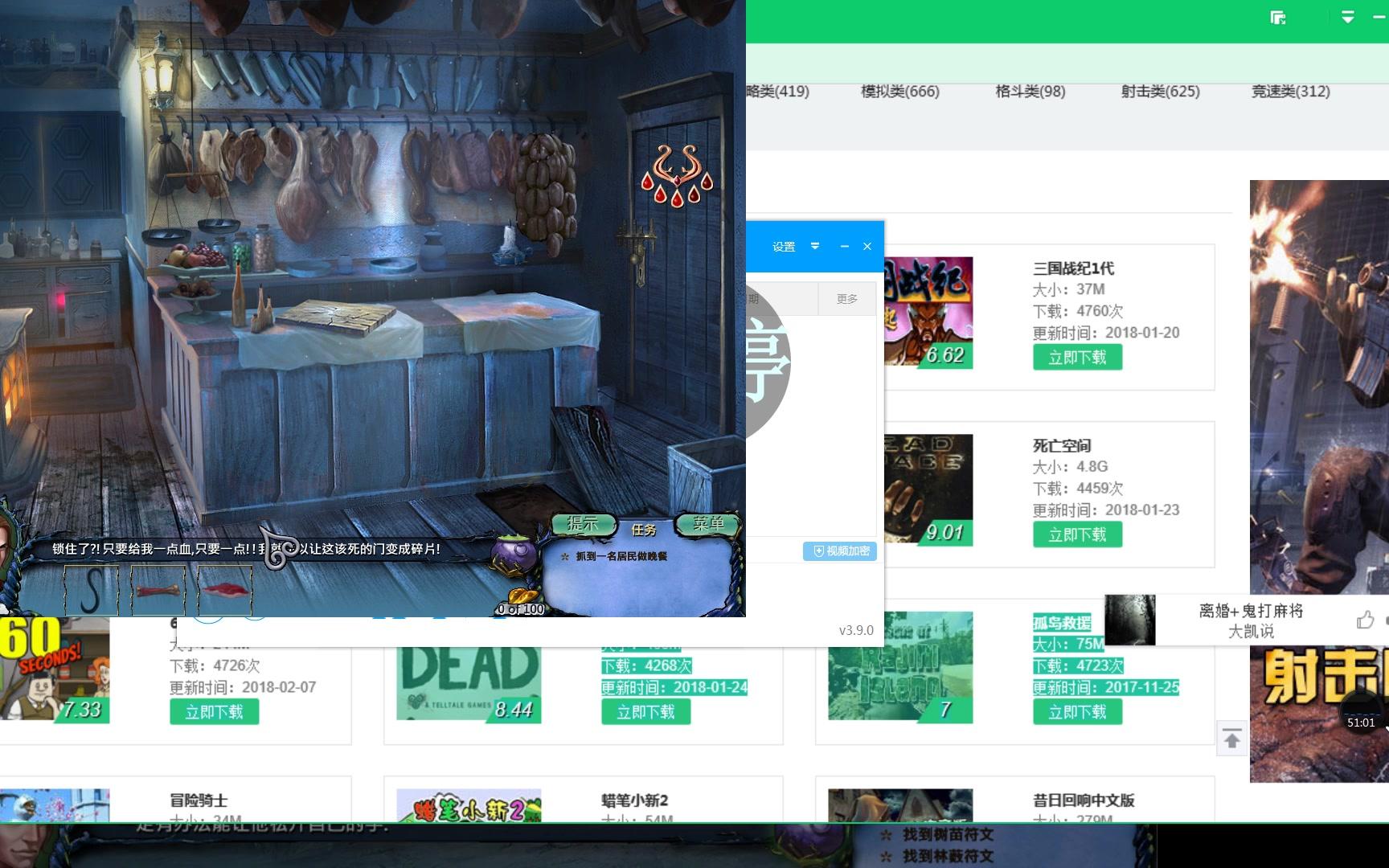Open the 三国战纪1代 title link
1389x868 pixels.
point(1073,268)
